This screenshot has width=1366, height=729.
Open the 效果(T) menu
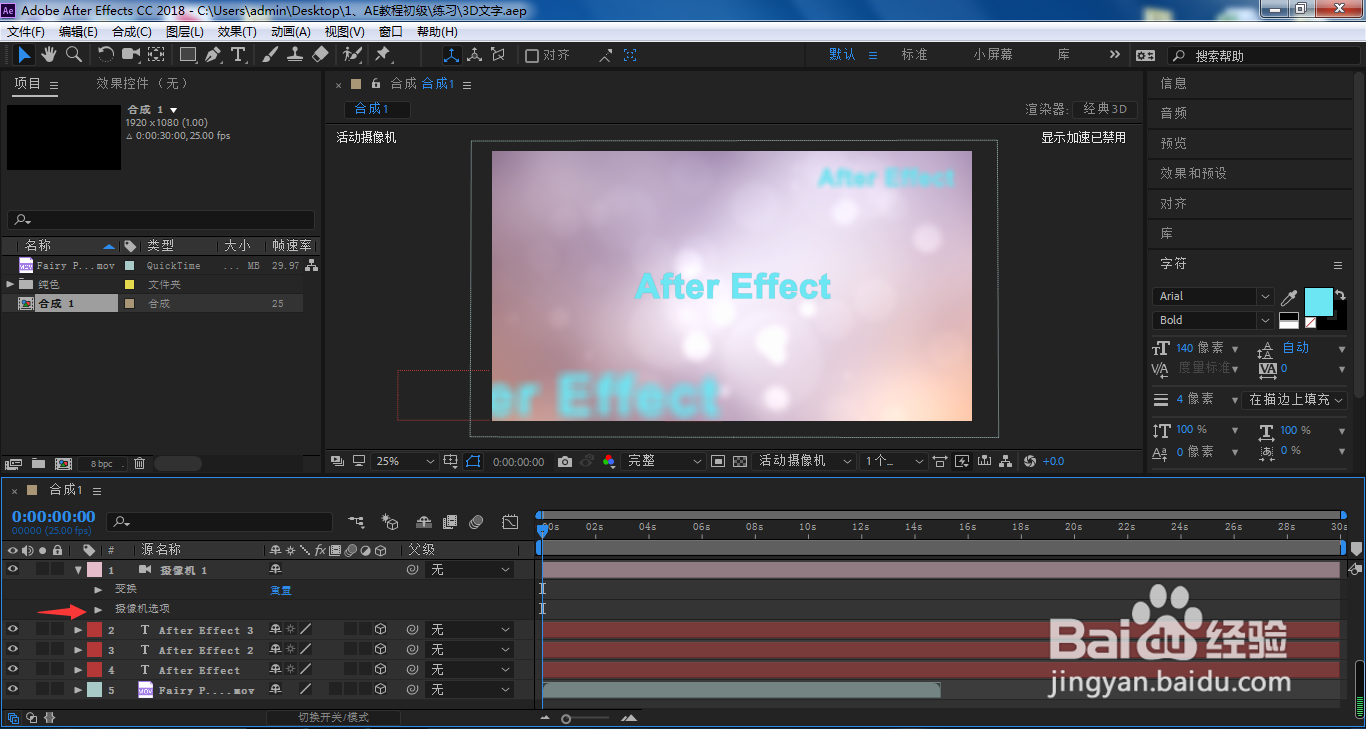click(x=237, y=31)
